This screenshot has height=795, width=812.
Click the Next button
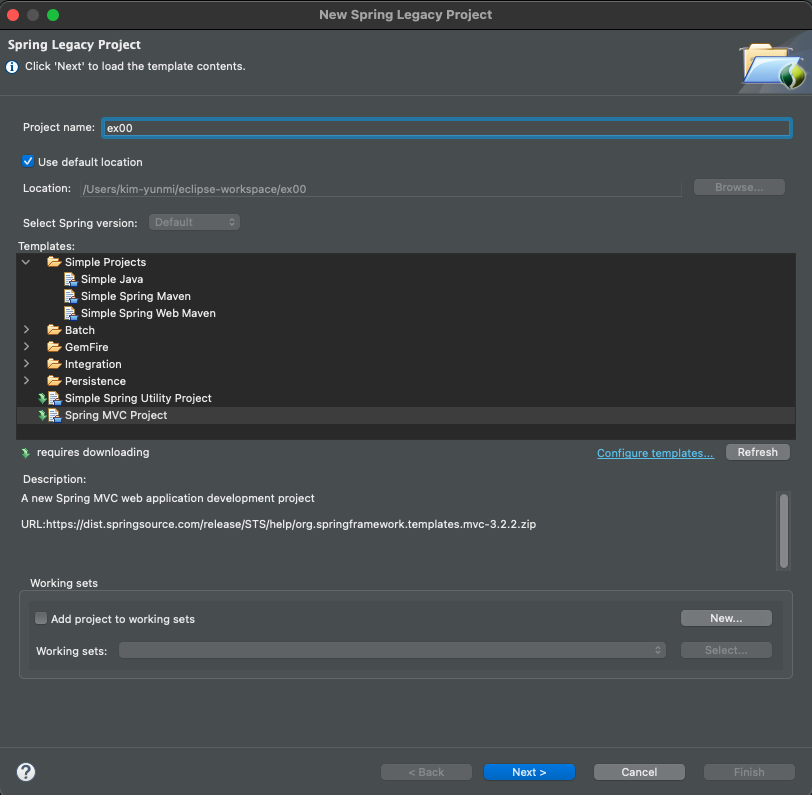529,772
